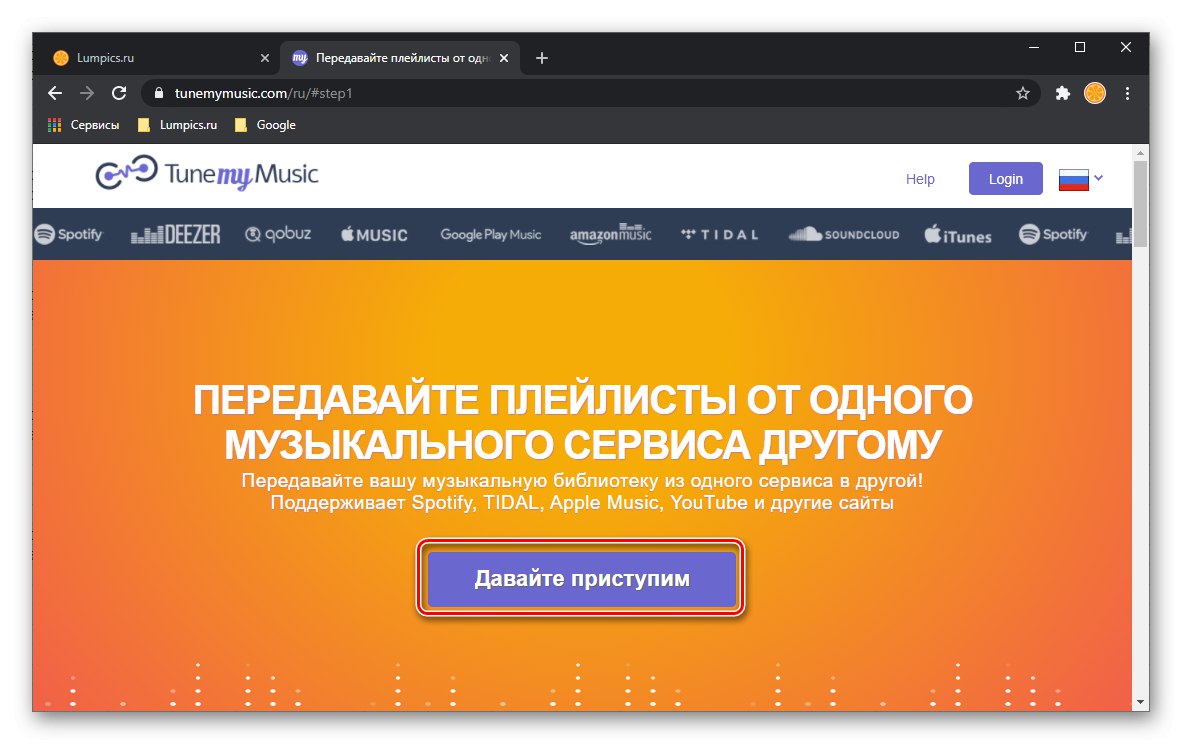Click the iTunes logo

point(957,234)
